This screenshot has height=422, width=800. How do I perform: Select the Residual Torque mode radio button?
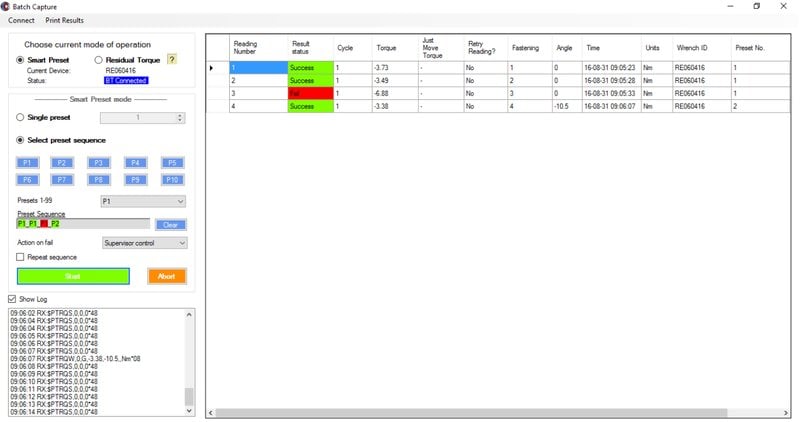tap(98, 60)
